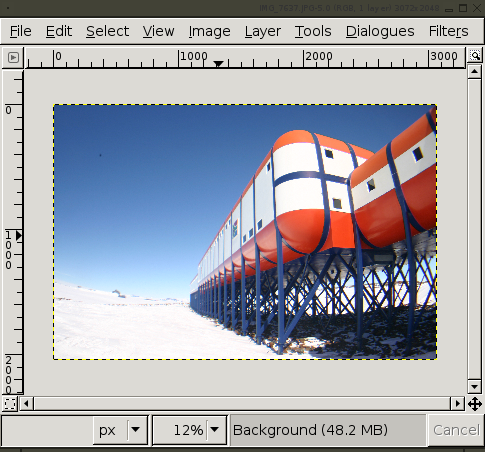Click the navigation cross-arrows icon

pyautogui.click(x=475, y=404)
